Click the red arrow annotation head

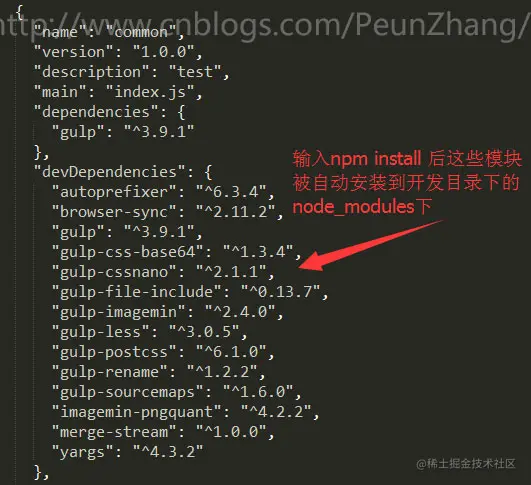[x=313, y=261]
